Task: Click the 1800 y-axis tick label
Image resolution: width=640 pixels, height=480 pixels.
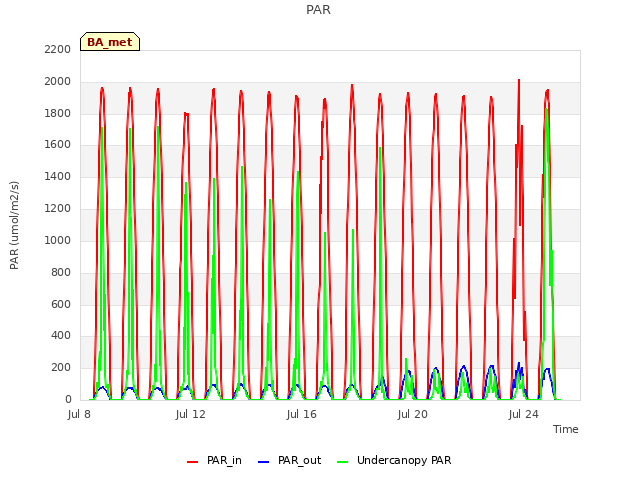Action: click(58, 113)
